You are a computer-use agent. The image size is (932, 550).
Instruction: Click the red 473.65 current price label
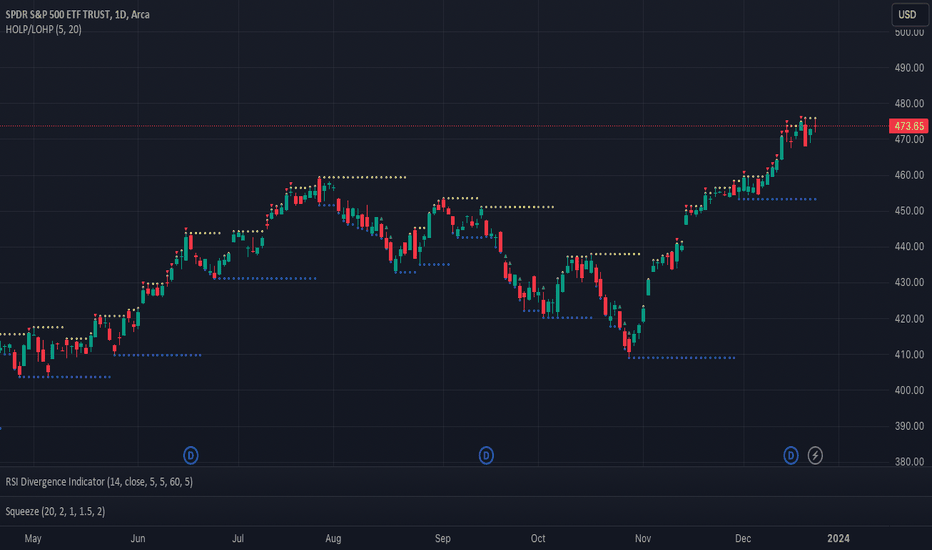click(909, 126)
